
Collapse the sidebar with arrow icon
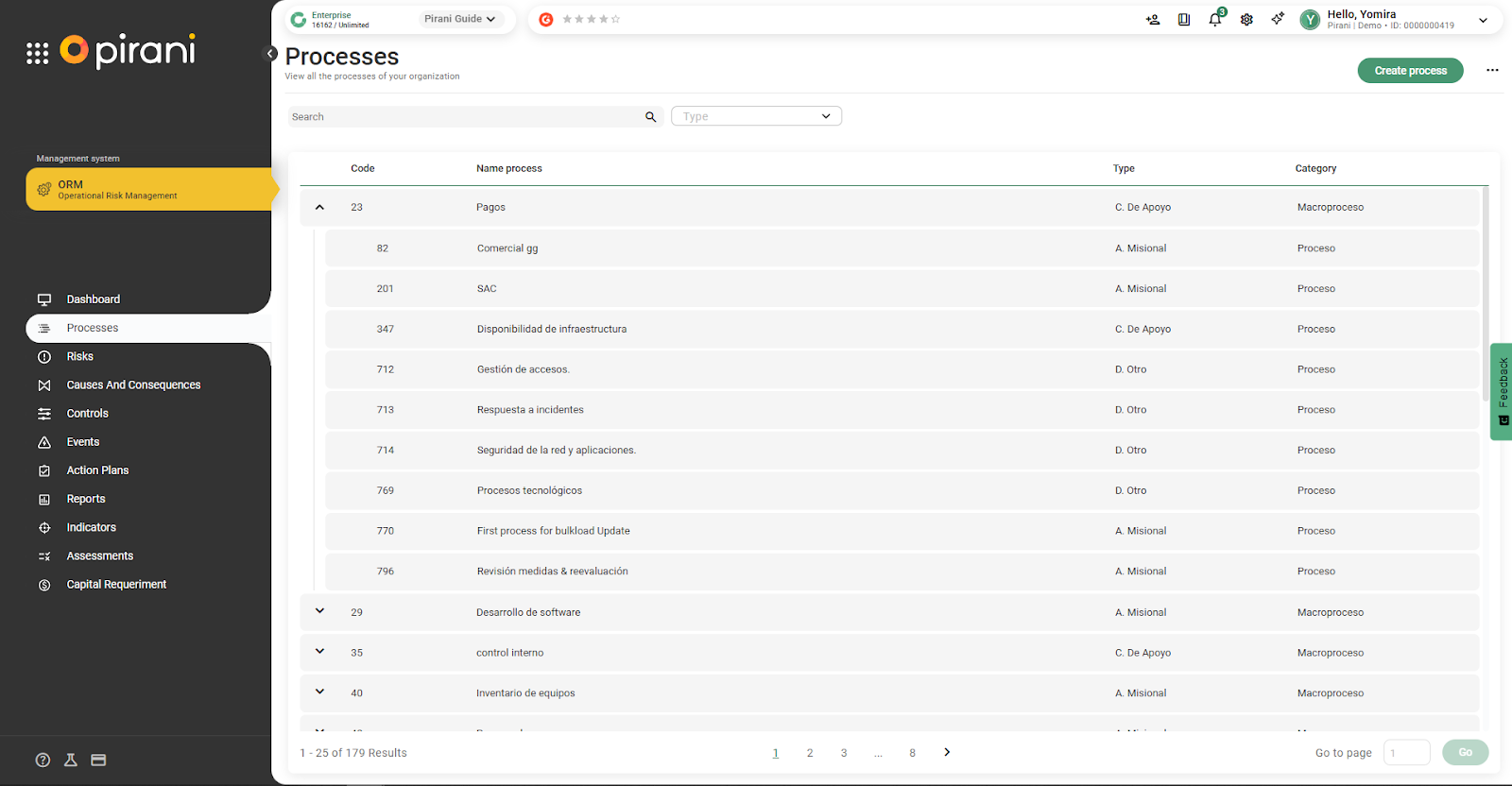[270, 54]
